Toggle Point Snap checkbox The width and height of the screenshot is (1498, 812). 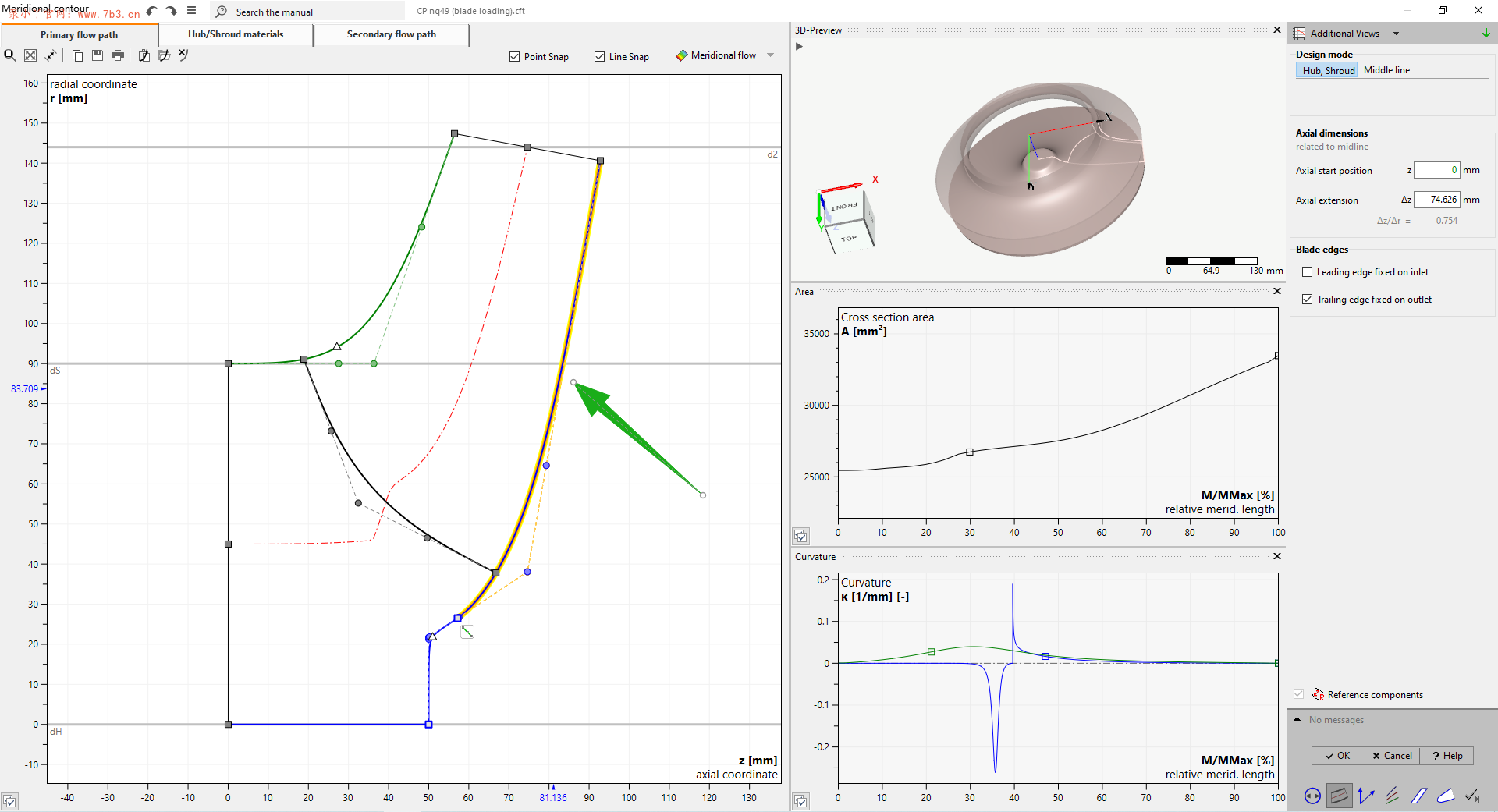pos(514,56)
